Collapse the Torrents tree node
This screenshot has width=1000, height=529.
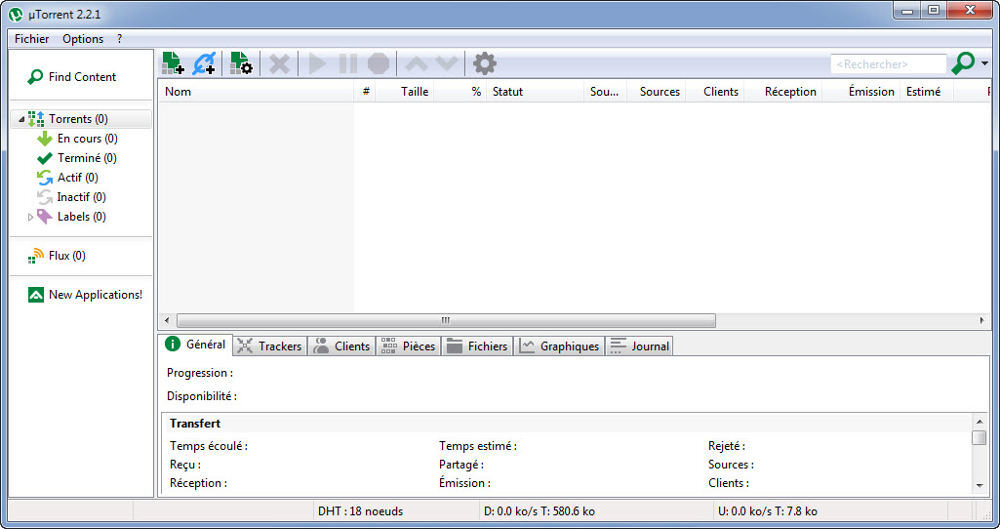(x=22, y=119)
